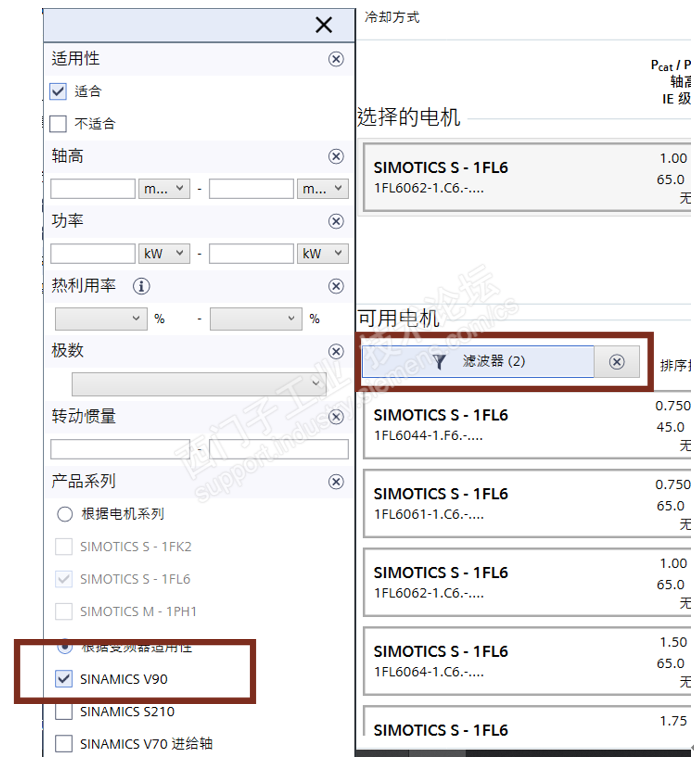This screenshot has height=768, width=694.
Task: Reset the 热利用率 filter section
Action: pyautogui.click(x=336, y=286)
